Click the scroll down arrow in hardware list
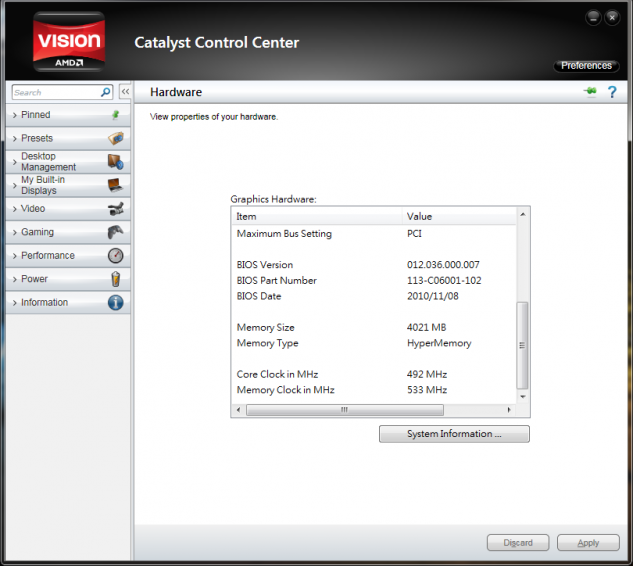640x566 pixels. pos(522,397)
